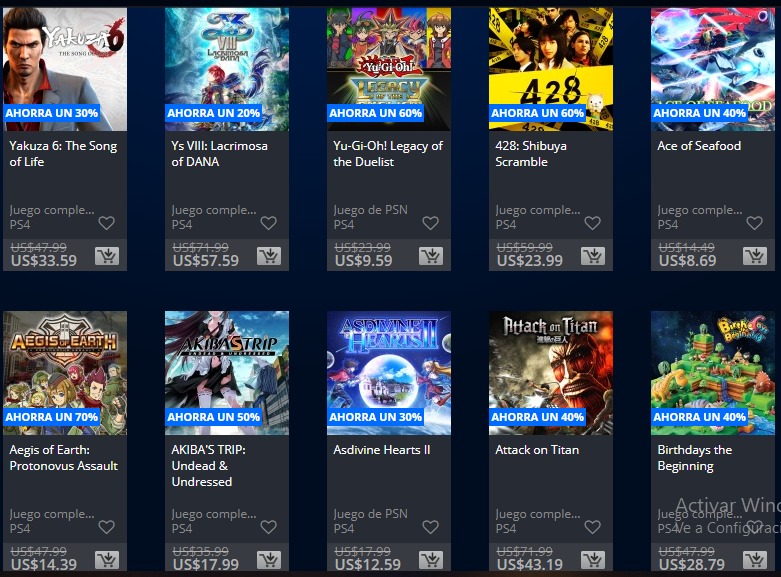Add Asdivine Hearts II to cart
781x577 pixels.
point(431,560)
